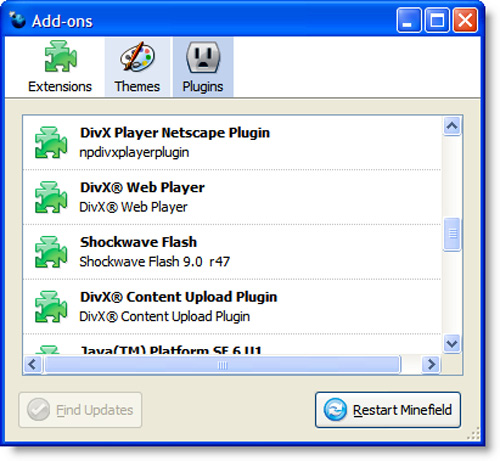Select the Plugins outlet icon
This screenshot has width=500, height=461.
[203, 57]
